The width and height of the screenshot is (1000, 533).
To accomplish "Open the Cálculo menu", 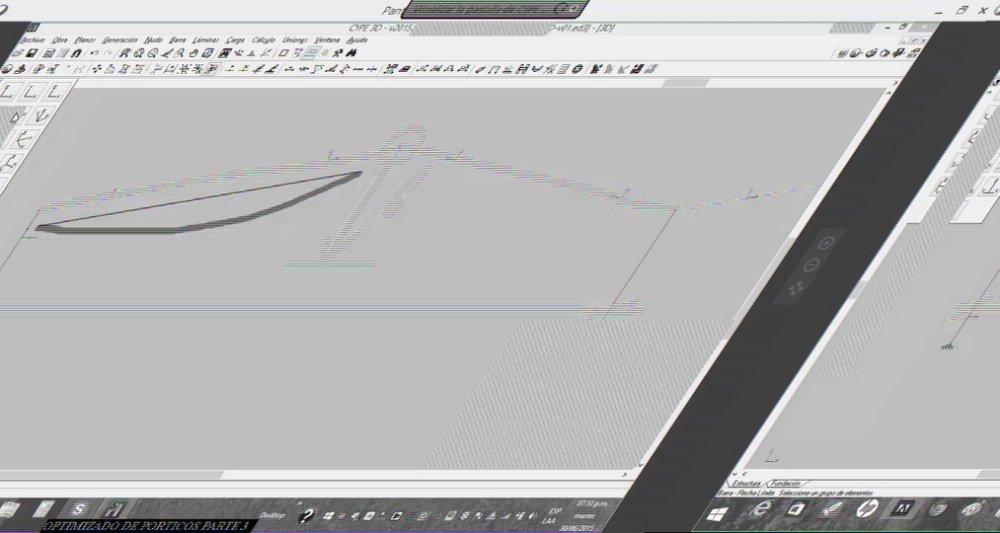I will pos(263,40).
